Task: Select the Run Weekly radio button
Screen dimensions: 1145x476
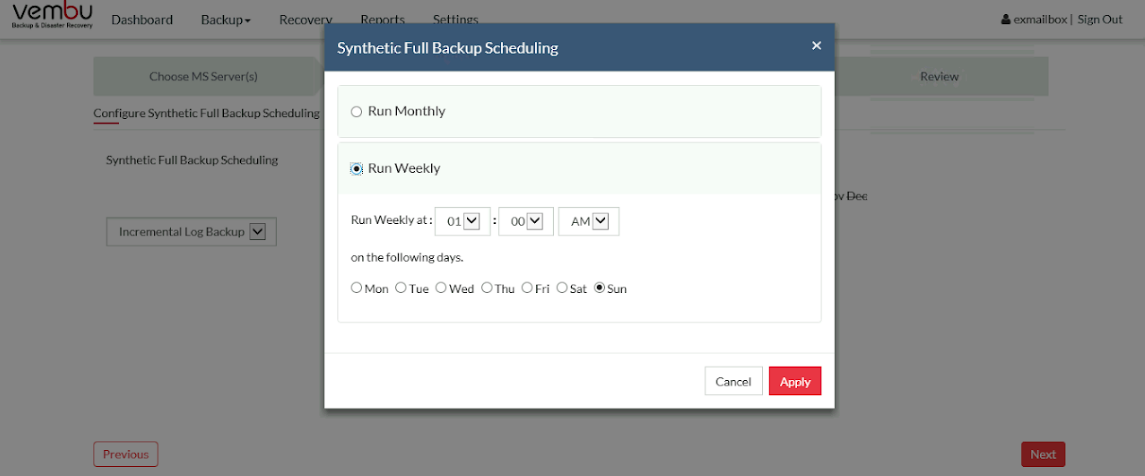Action: point(356,169)
